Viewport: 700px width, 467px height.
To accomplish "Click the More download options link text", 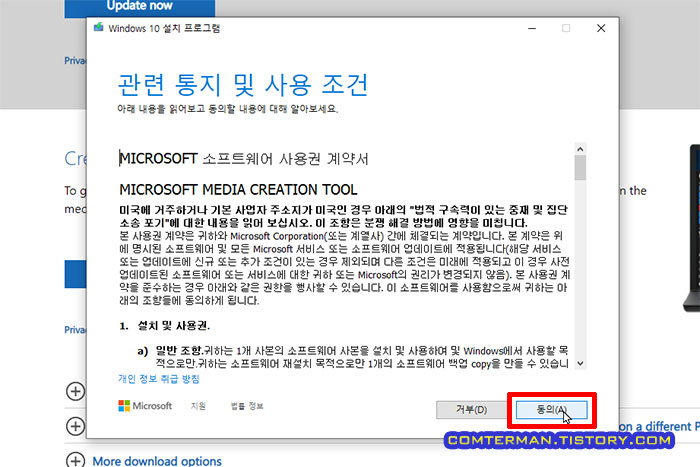I will 157,461.
